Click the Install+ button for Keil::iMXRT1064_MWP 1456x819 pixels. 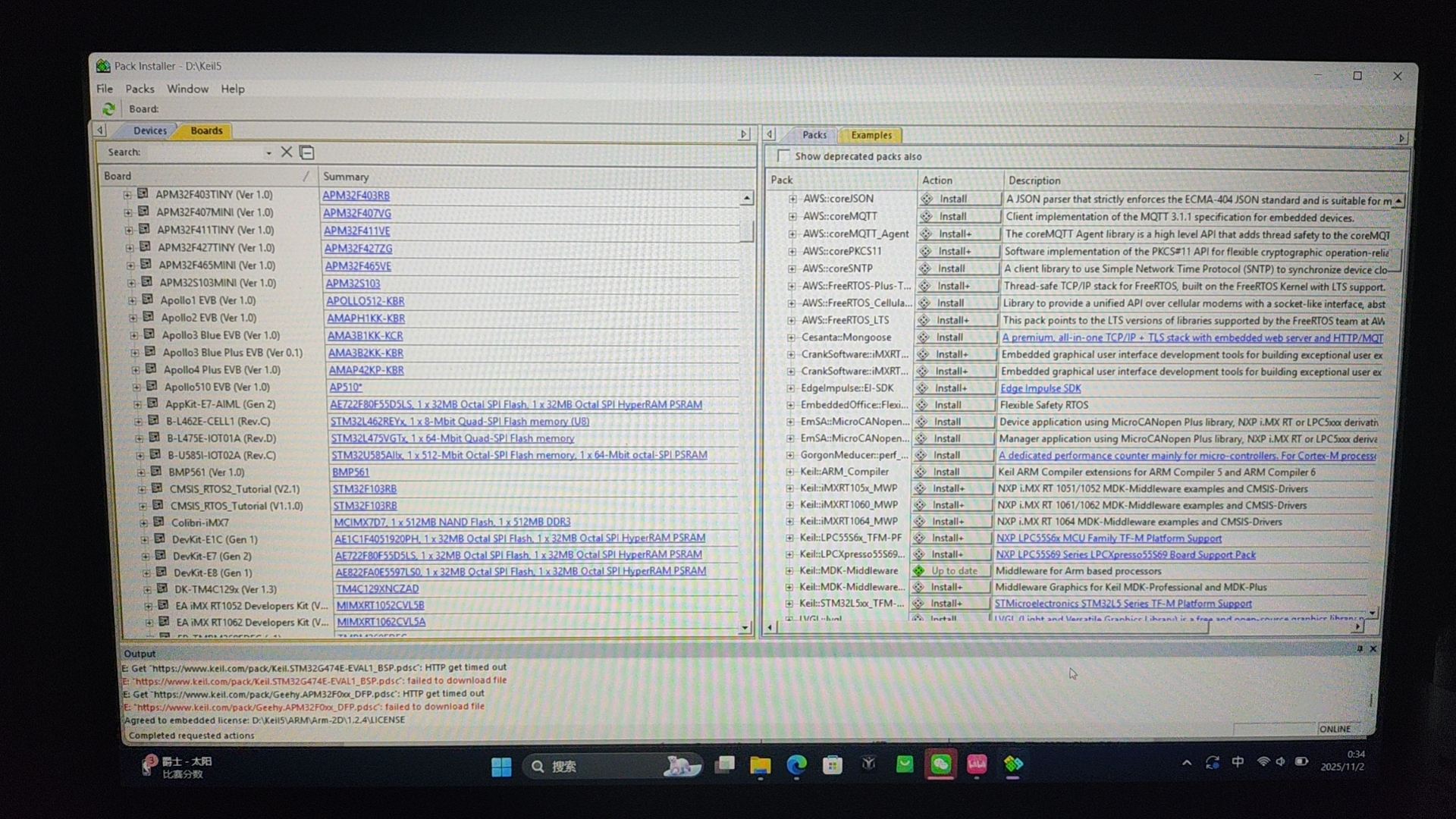coord(953,522)
